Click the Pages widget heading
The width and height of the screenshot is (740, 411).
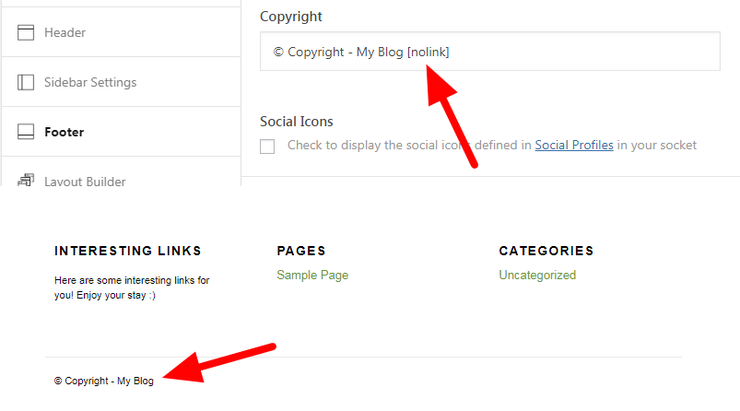(x=301, y=251)
